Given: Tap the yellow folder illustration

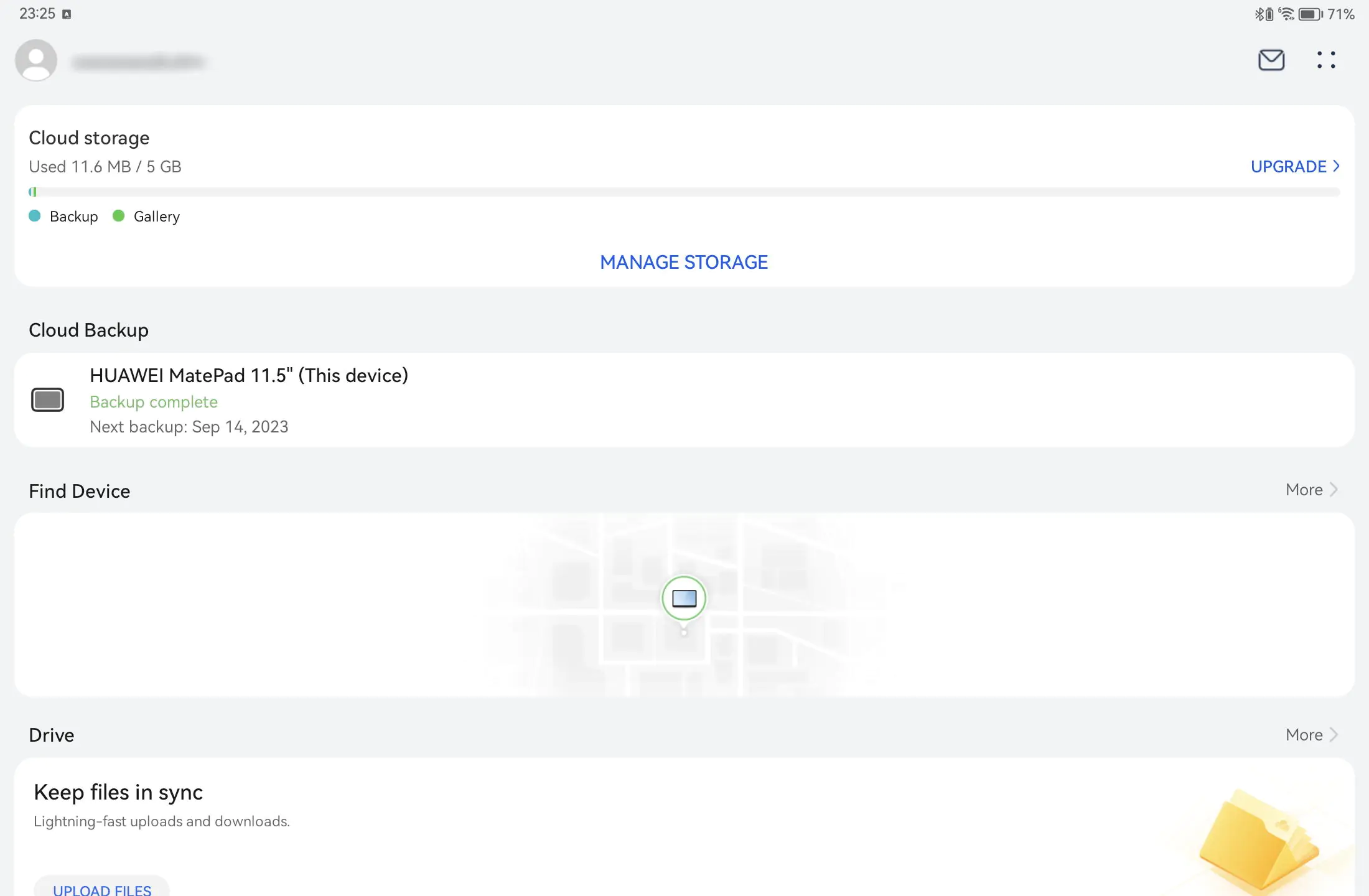Looking at the screenshot, I should (x=1258, y=840).
